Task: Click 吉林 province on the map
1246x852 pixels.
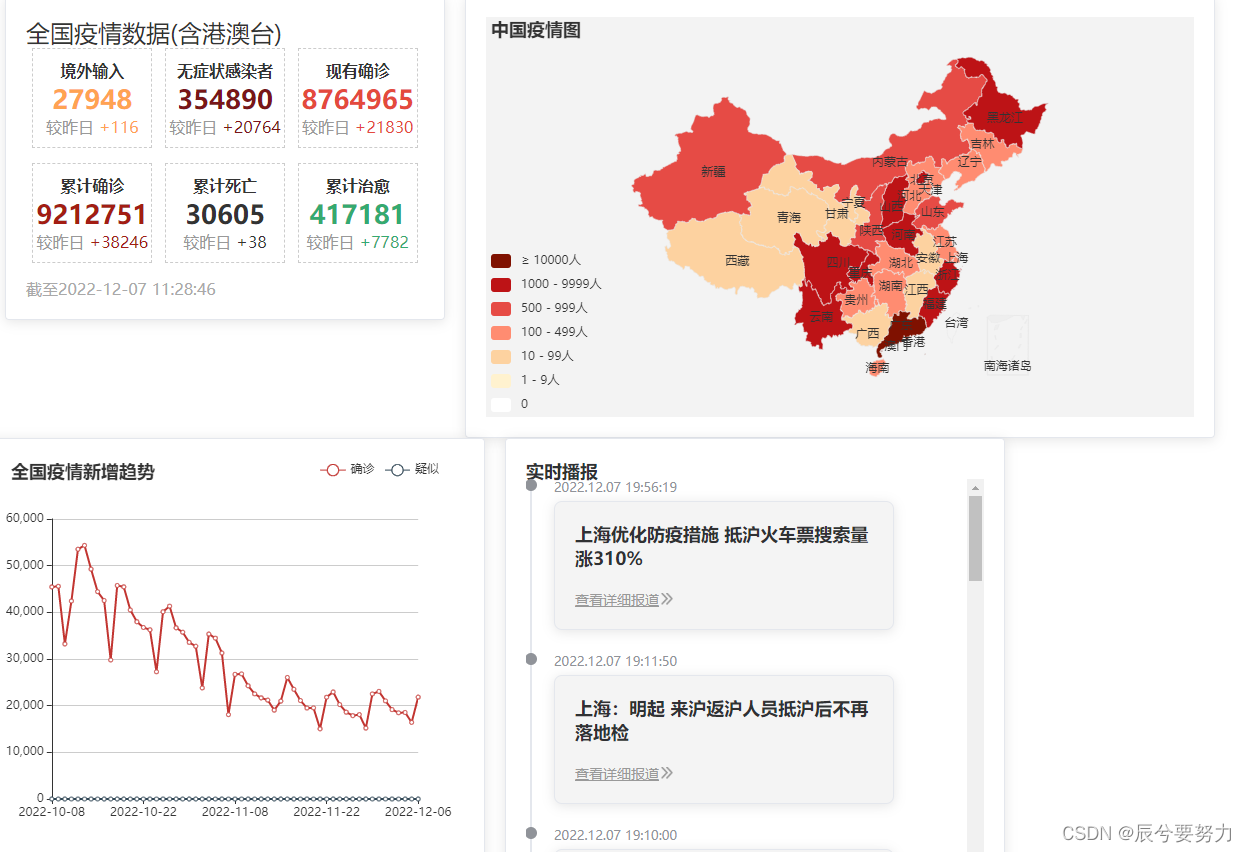Action: pyautogui.click(x=982, y=144)
